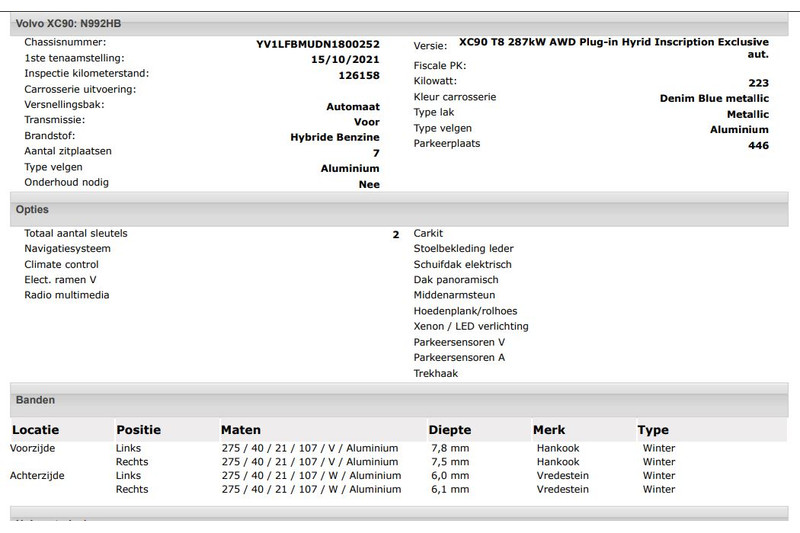Image resolution: width=800 pixels, height=533 pixels.
Task: Click the Hybride Benzine fuel value
Action: coord(334,137)
